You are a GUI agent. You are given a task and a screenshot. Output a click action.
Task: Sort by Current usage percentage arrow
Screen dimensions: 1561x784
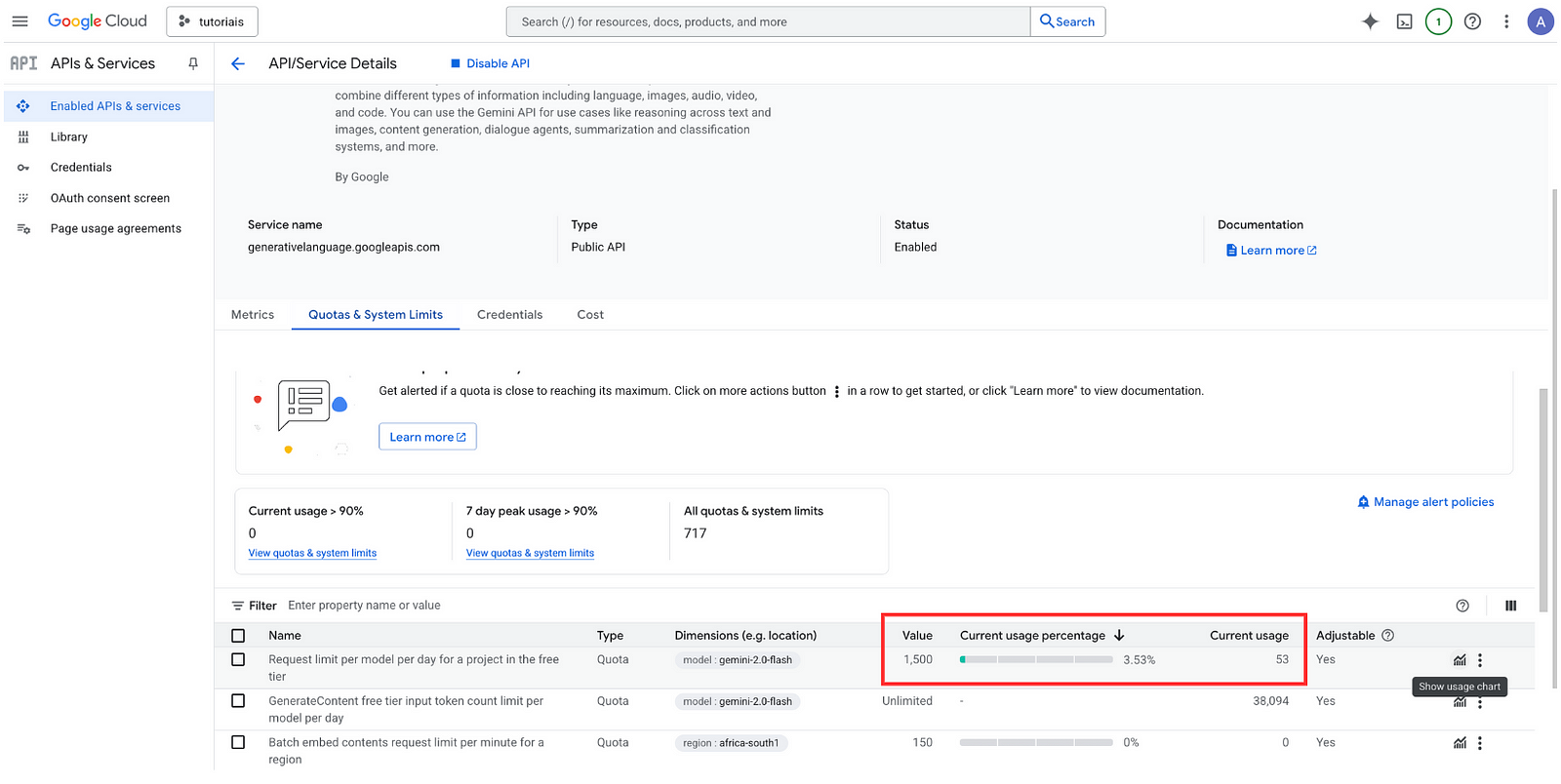pos(1119,636)
